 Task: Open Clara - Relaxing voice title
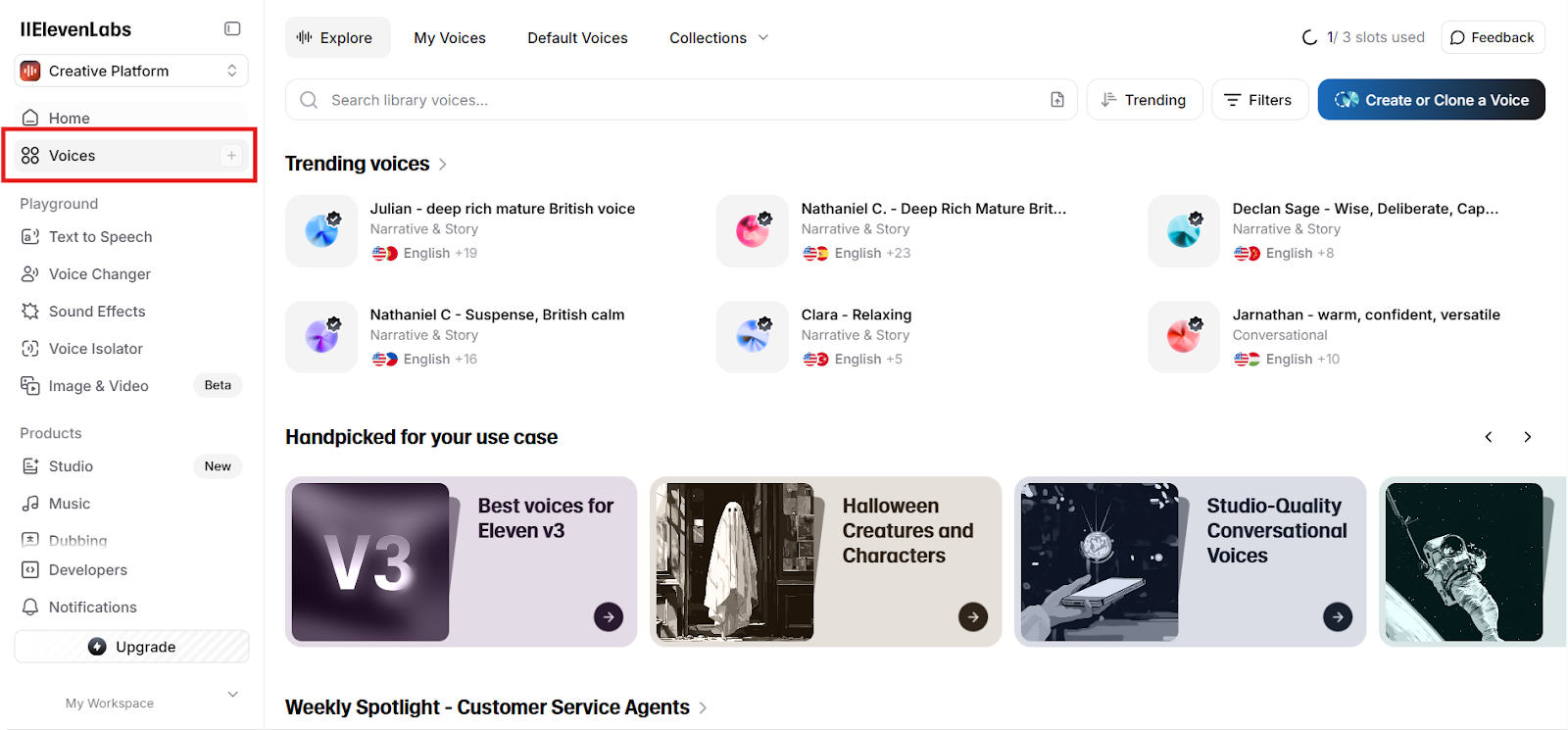[x=857, y=315]
